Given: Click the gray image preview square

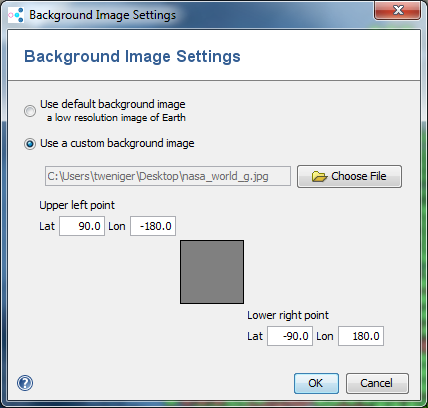Looking at the screenshot, I should pyautogui.click(x=212, y=272).
